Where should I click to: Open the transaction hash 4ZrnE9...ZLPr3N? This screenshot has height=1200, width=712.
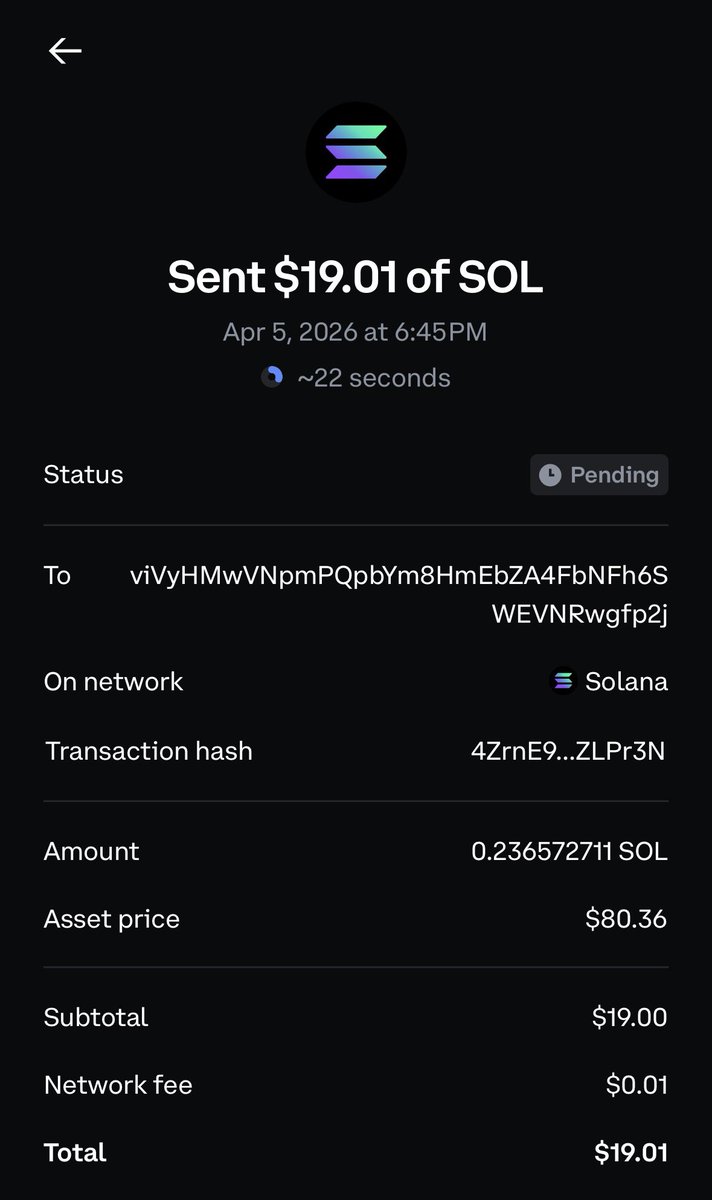[x=568, y=751]
